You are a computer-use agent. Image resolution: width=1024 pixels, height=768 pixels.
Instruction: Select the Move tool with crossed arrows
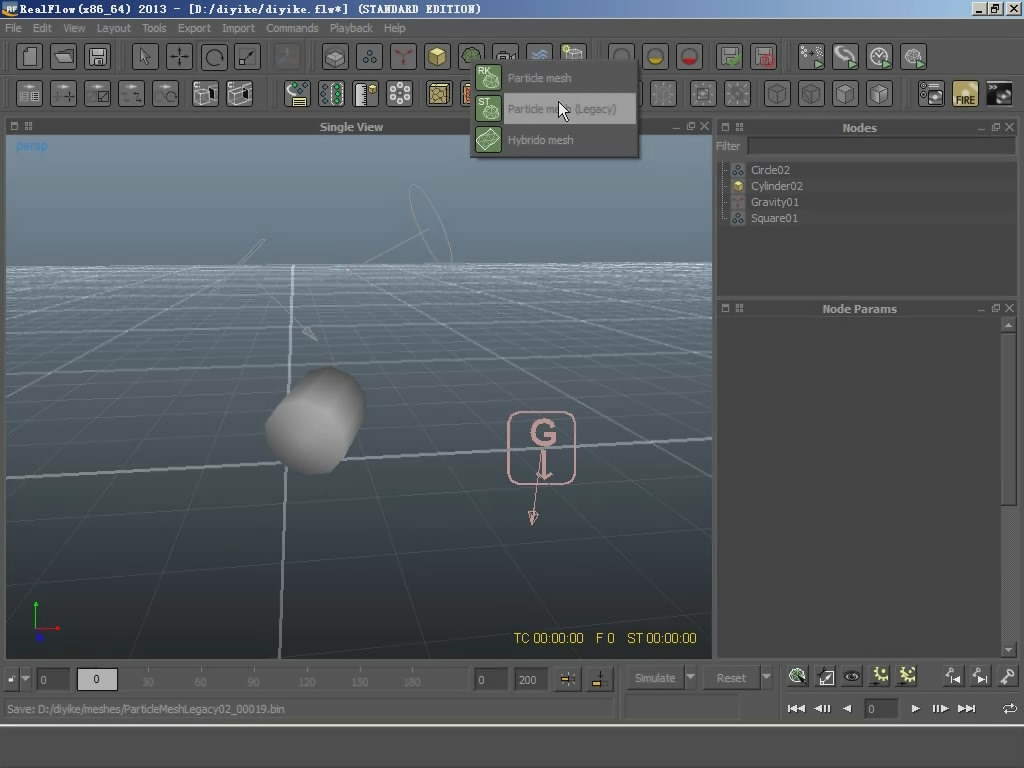click(x=179, y=57)
